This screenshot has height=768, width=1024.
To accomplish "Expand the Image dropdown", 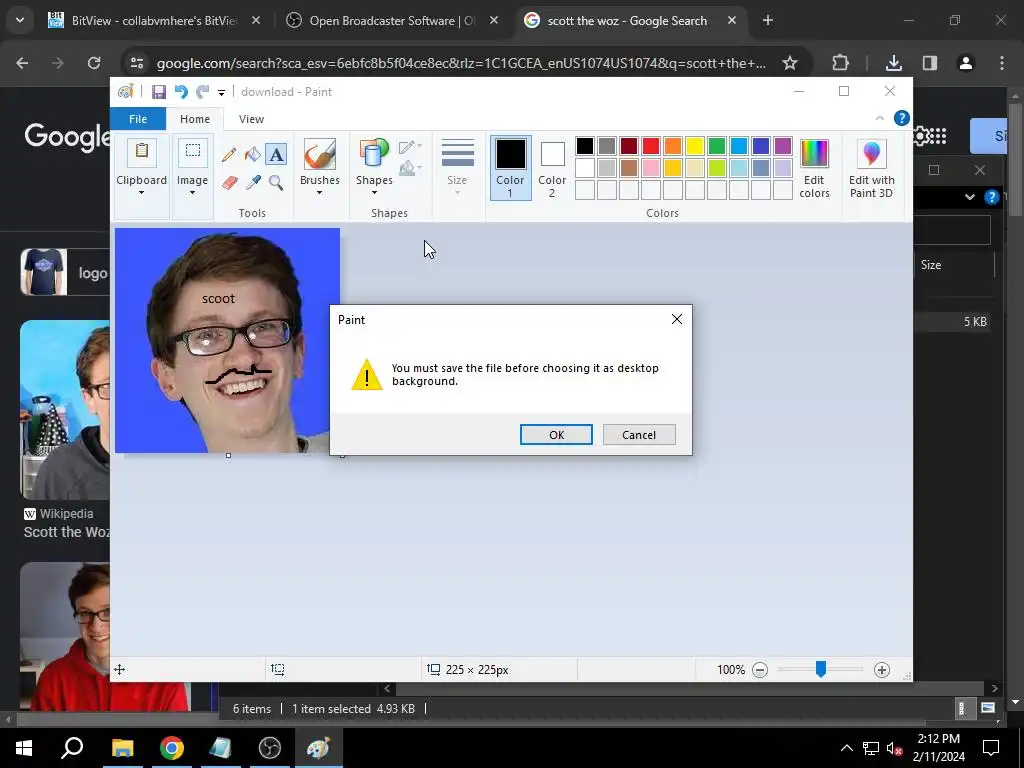I will tap(192, 193).
